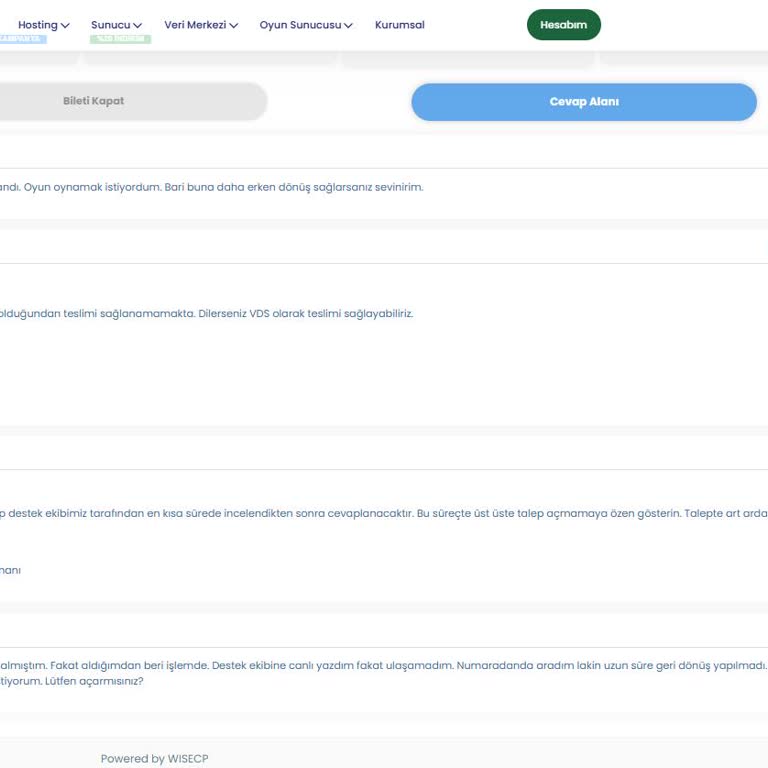The height and width of the screenshot is (768, 768).
Task: Follow the Powered by WISECP link
Action: click(154, 759)
